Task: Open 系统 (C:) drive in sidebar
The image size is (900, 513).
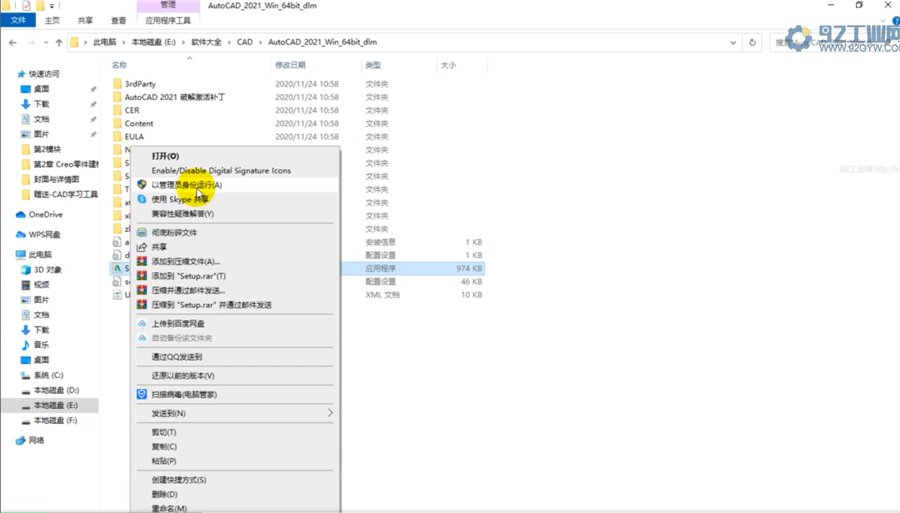Action: pos(48,375)
